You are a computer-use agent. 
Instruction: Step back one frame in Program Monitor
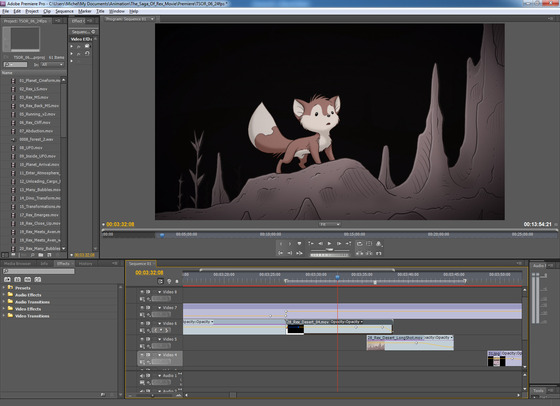click(320, 244)
